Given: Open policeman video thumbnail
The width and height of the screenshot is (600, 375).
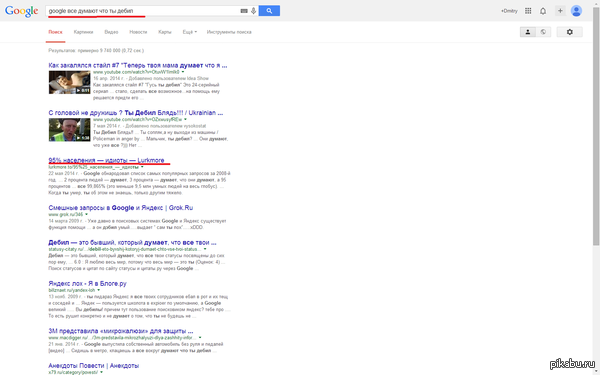Looking at the screenshot, I should click(x=69, y=130).
